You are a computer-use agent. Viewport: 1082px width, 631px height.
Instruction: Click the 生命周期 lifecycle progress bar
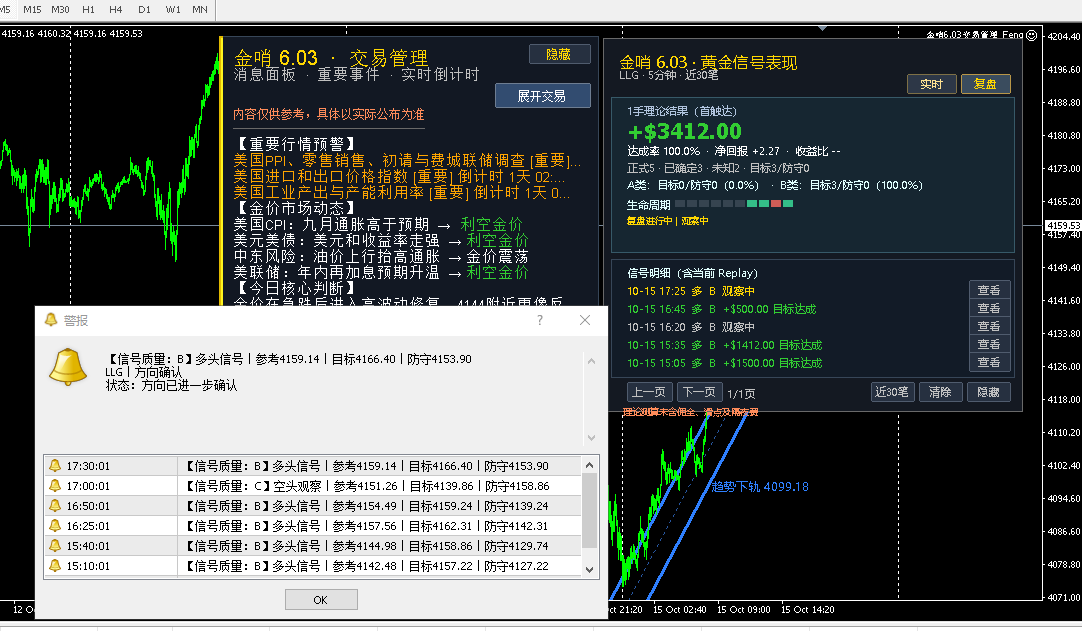tap(734, 204)
